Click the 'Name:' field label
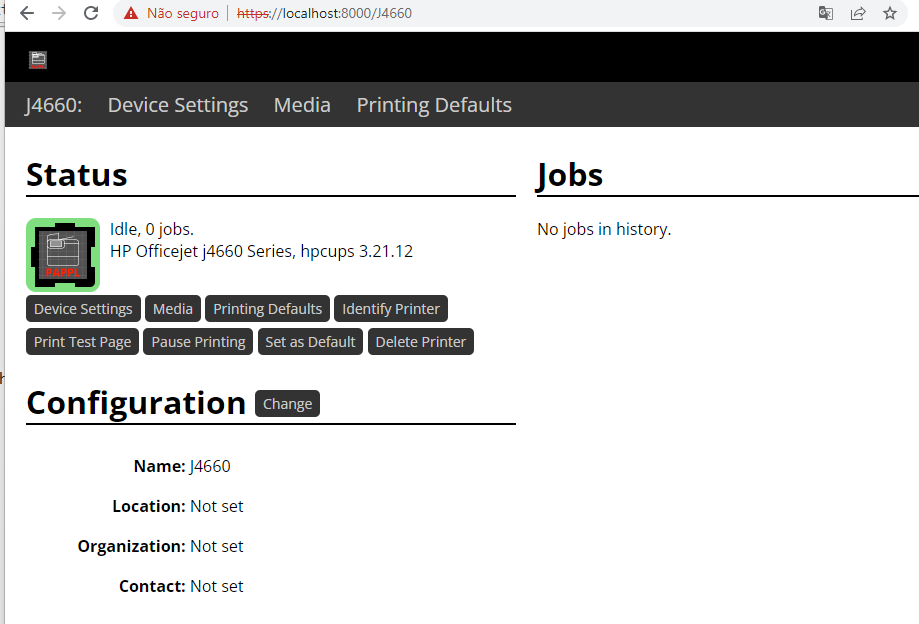This screenshot has height=624, width=919. coord(159,466)
